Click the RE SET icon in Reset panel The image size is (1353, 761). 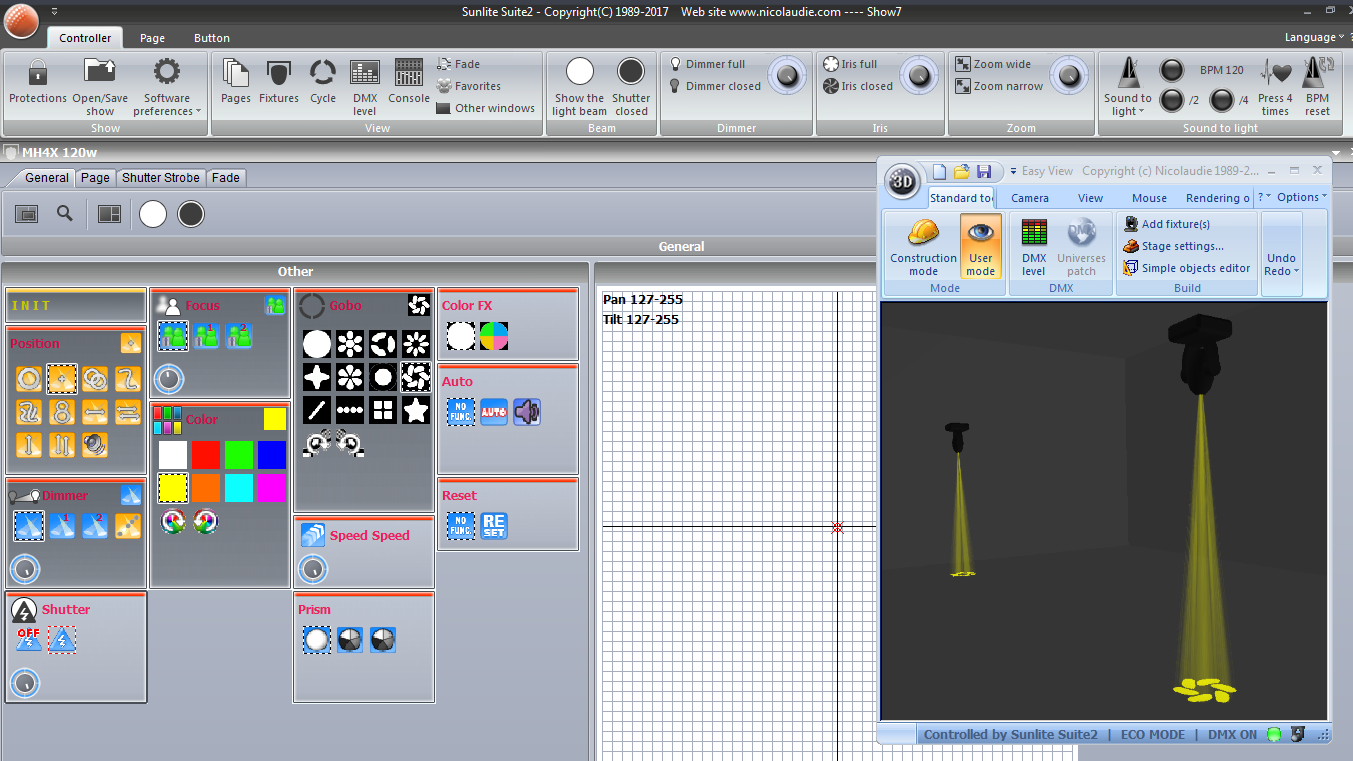494,525
